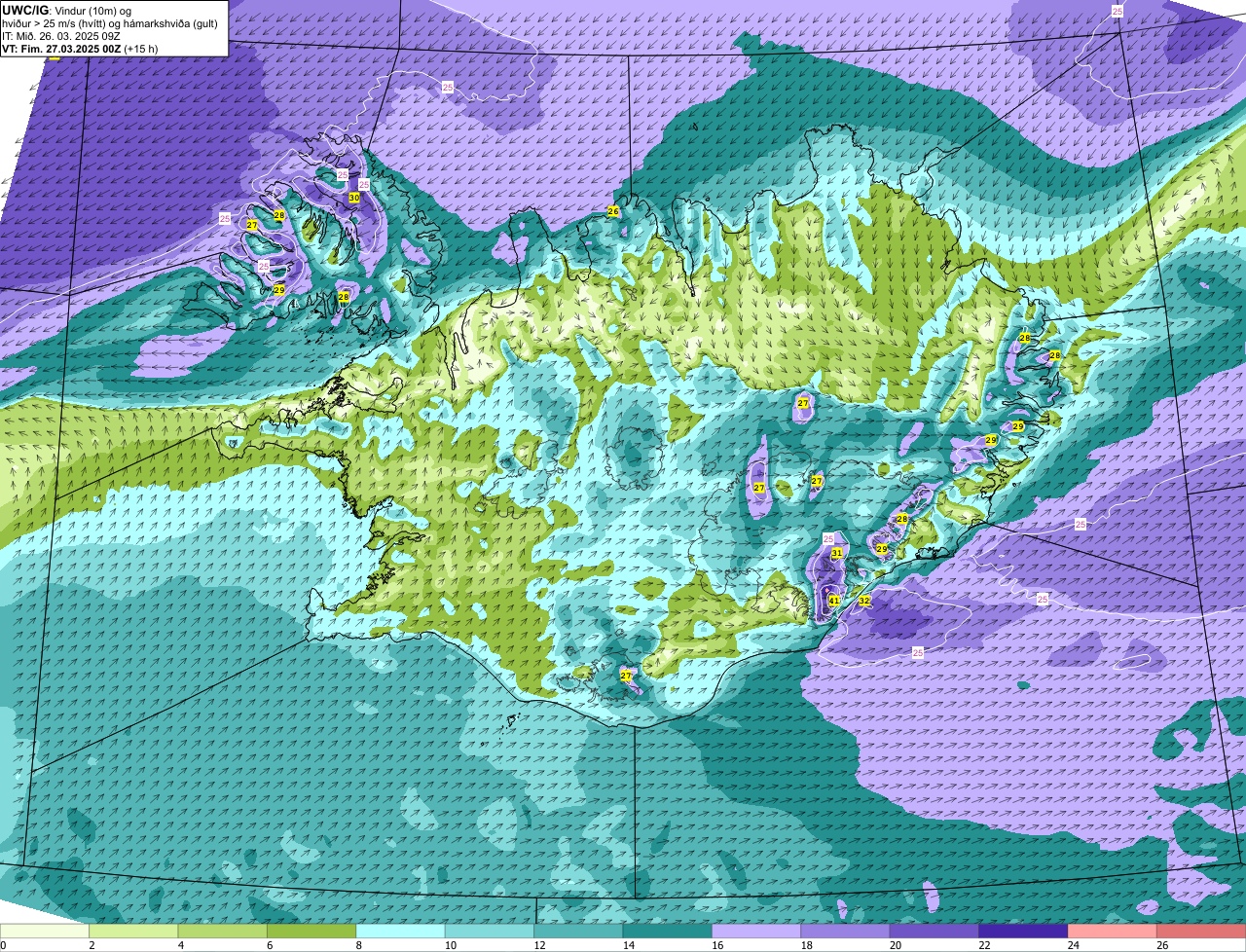Click the 4–6 m/s green legend swatch

coord(222,931)
